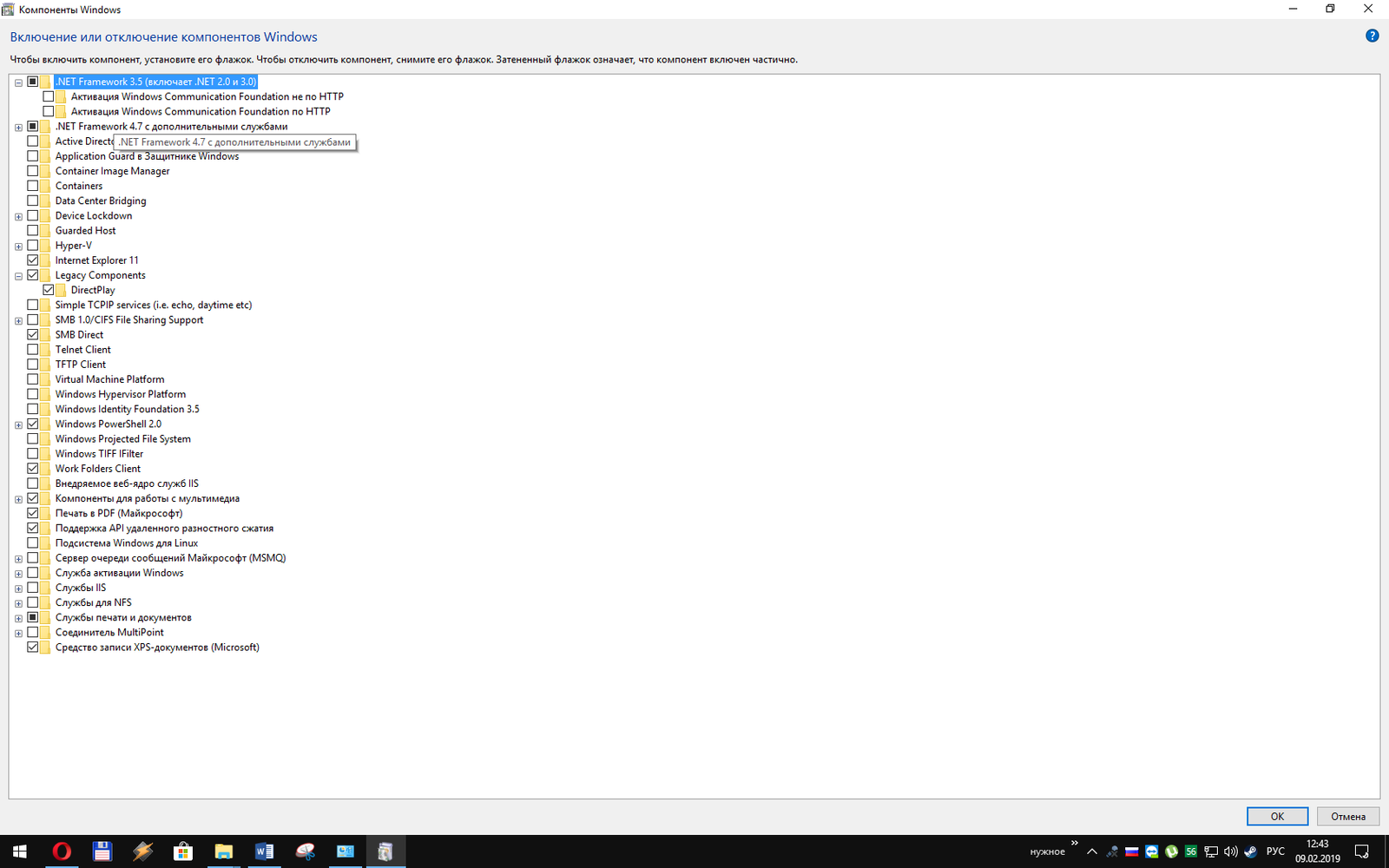Image resolution: width=1389 pixels, height=868 pixels.
Task: Expand the Hyper-V tree node
Action: click(18, 247)
